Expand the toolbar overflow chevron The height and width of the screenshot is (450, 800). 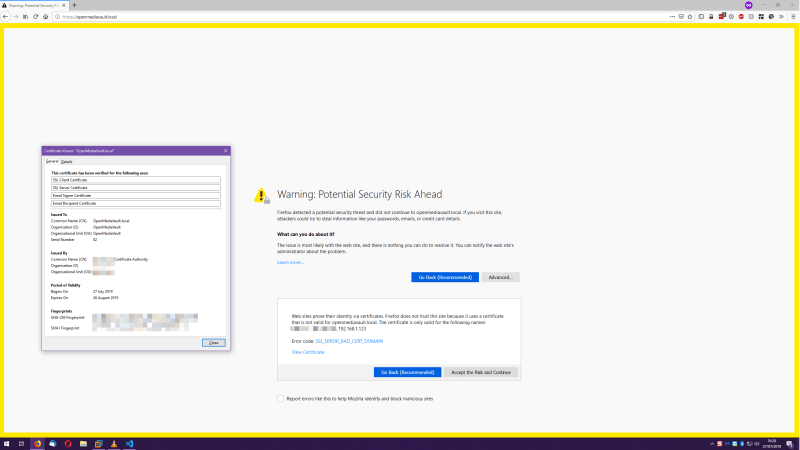[x=781, y=17]
